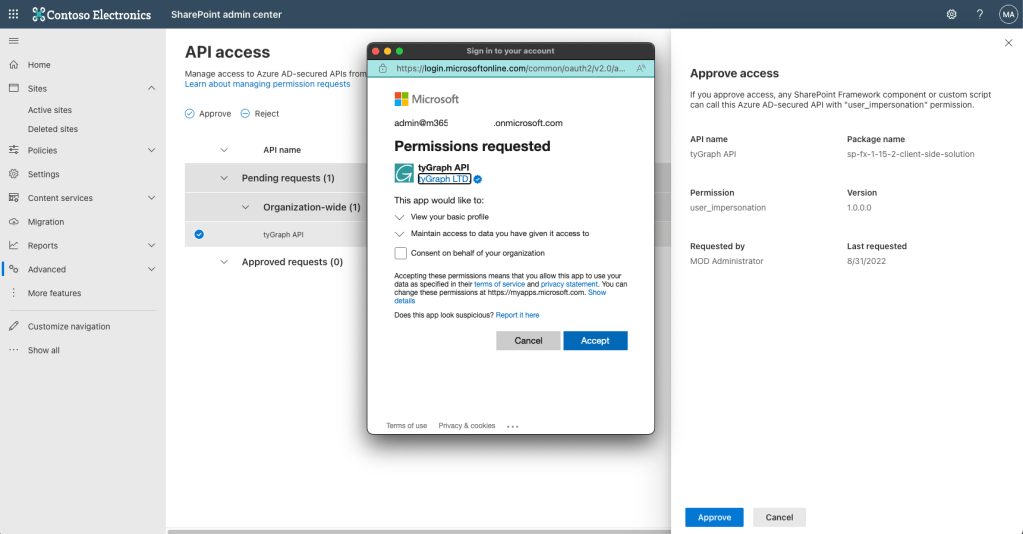Expand the Reports navigation group
This screenshot has height=534, width=1023.
click(151, 245)
